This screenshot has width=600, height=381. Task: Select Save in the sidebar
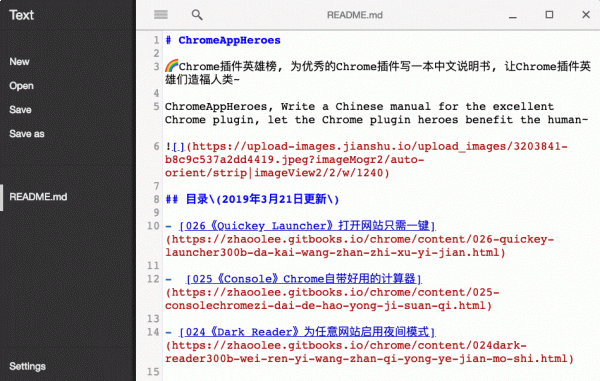20,110
